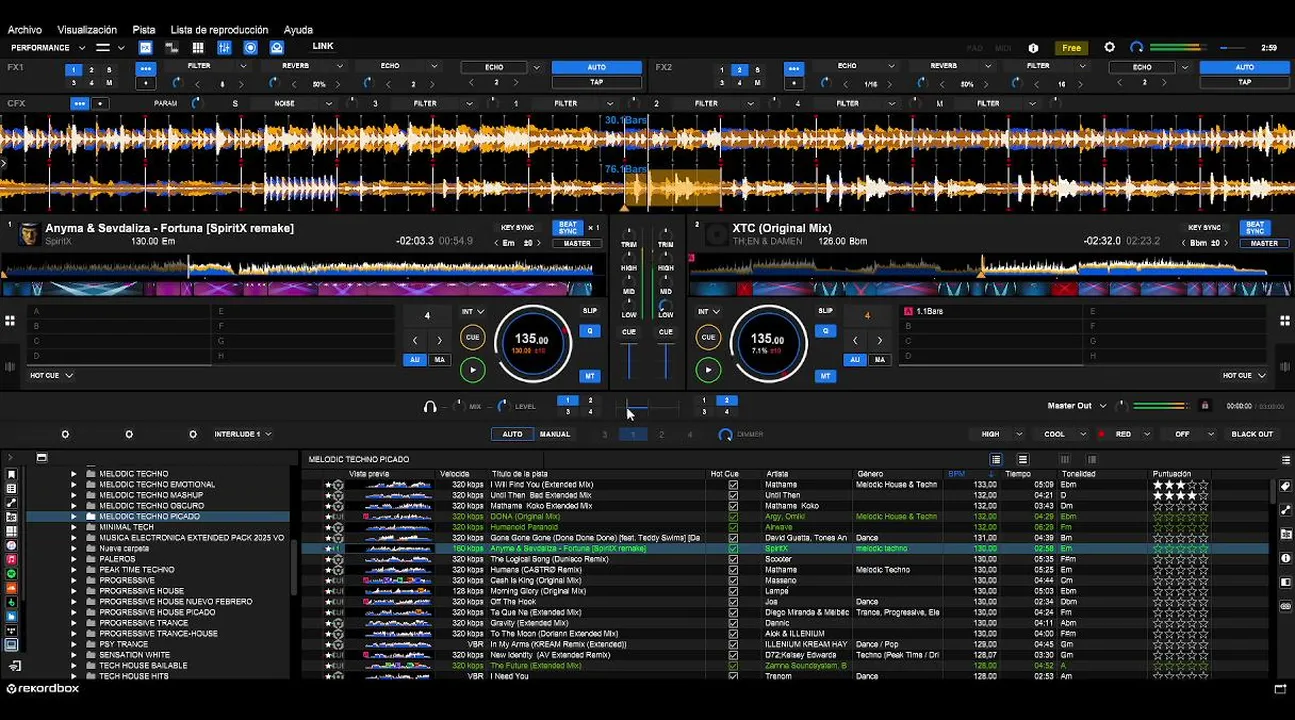Select FX1 channel 2 assign button
This screenshot has width=1295, height=720.
tap(91, 70)
